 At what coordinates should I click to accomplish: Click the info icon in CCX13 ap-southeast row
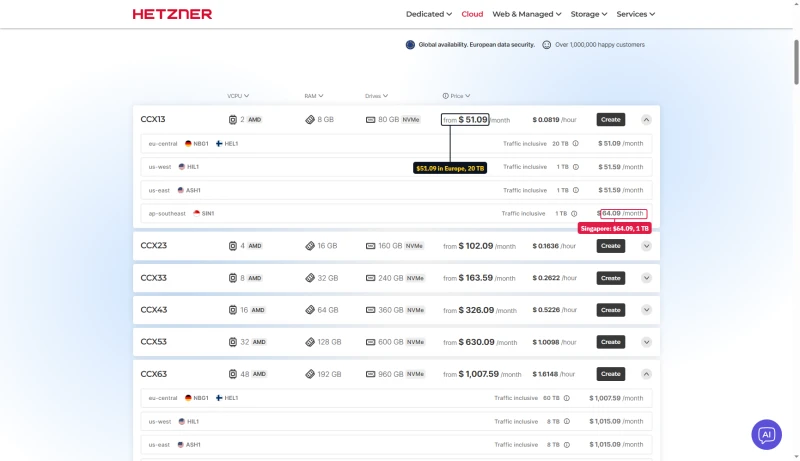click(574, 214)
